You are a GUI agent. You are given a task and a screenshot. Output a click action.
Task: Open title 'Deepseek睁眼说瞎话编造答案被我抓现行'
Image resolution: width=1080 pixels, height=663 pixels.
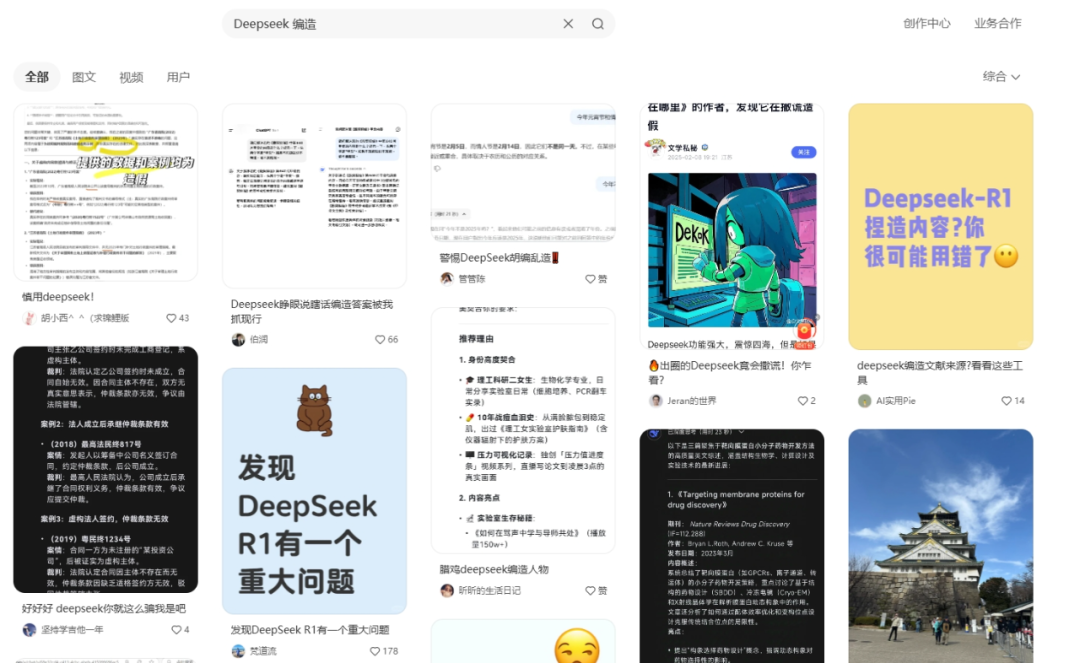point(311,311)
